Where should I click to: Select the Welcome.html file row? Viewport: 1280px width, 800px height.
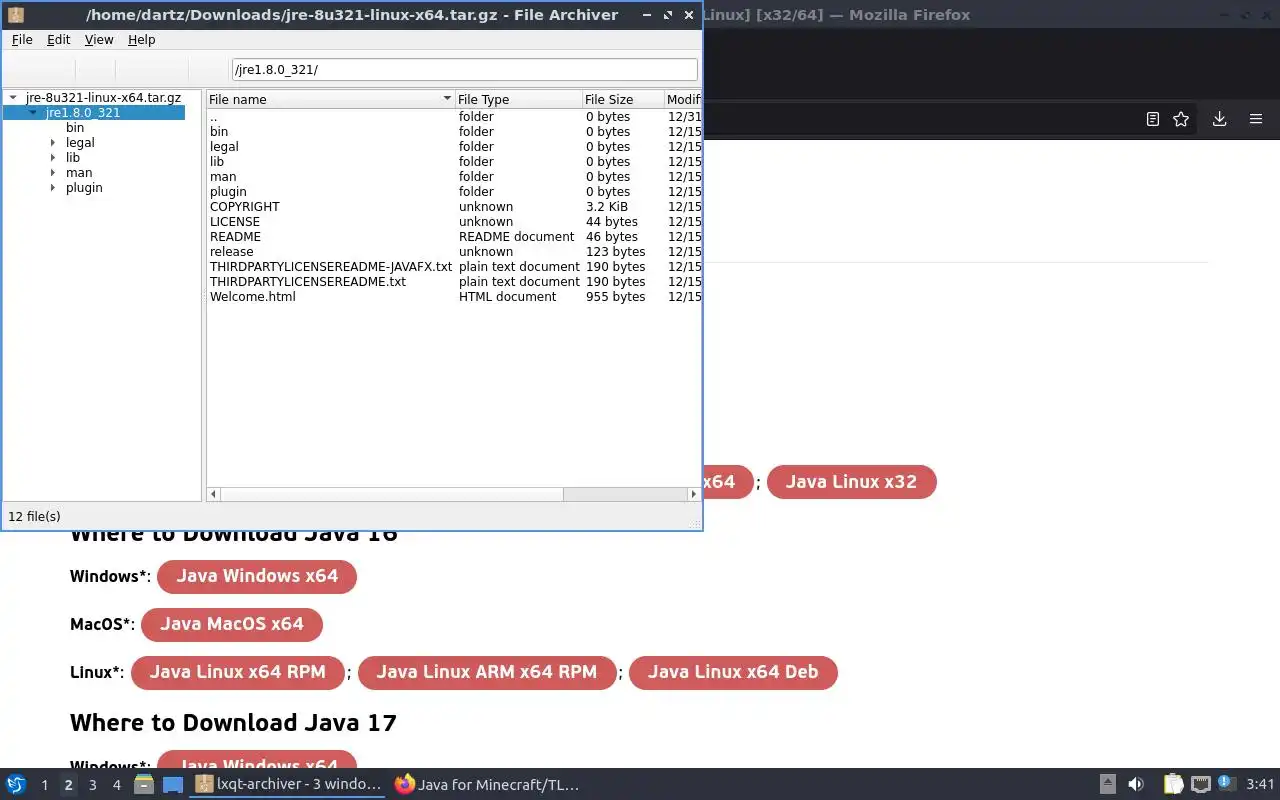[454, 296]
